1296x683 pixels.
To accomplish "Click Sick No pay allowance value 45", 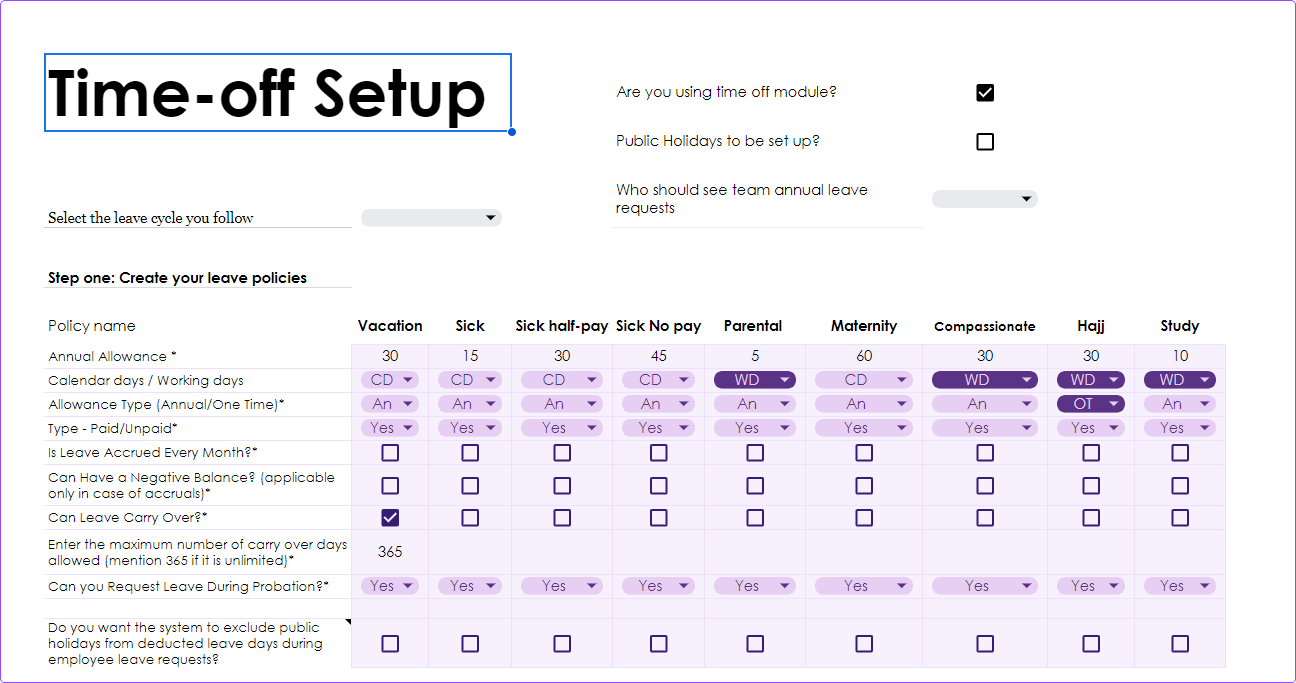I will (x=658, y=356).
